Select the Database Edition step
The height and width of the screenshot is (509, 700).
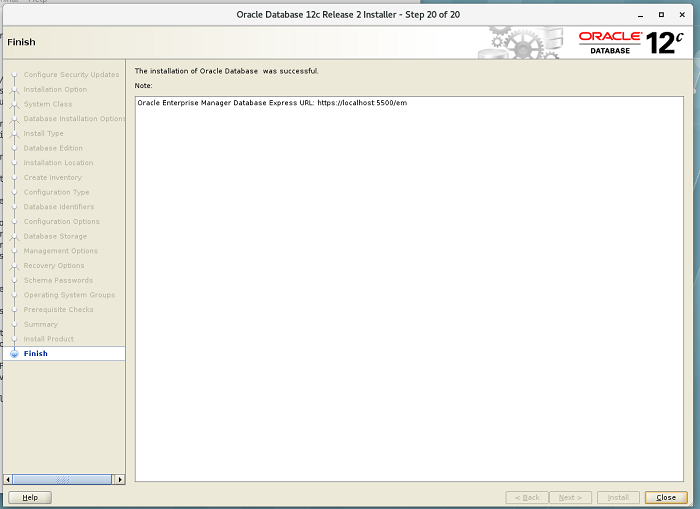pos(53,148)
